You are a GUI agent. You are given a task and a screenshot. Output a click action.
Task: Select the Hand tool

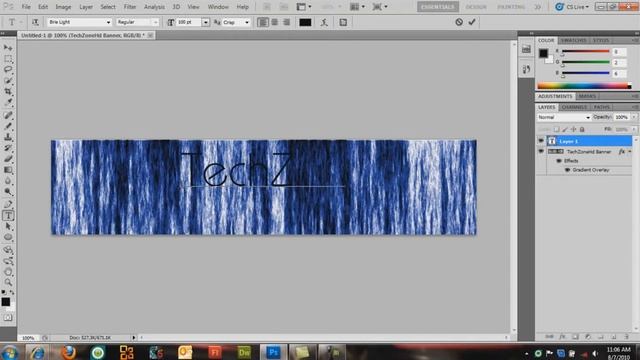click(8, 272)
